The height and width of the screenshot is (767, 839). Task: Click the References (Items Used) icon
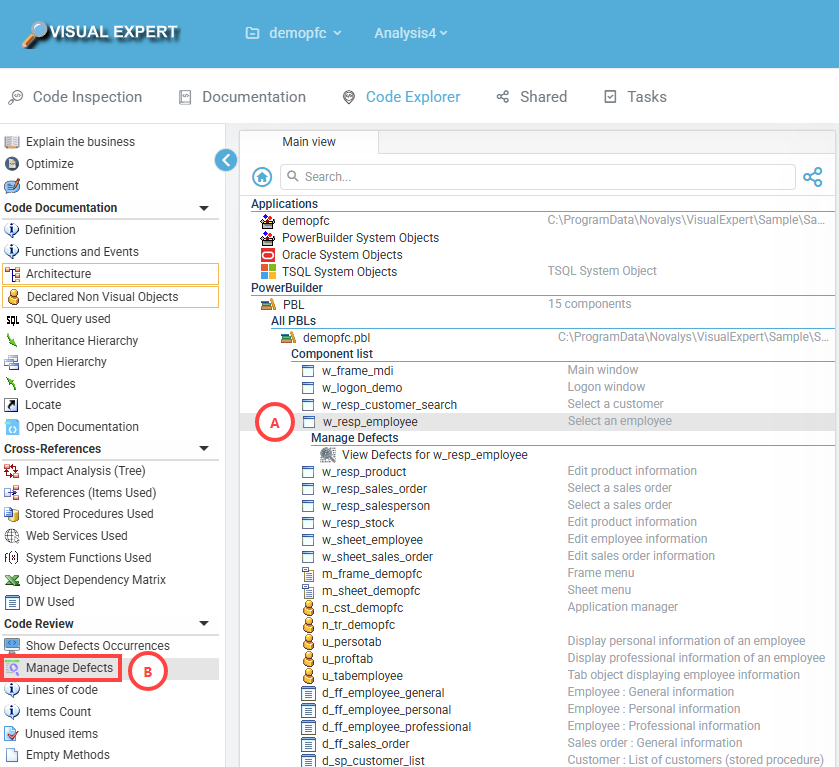[11, 492]
